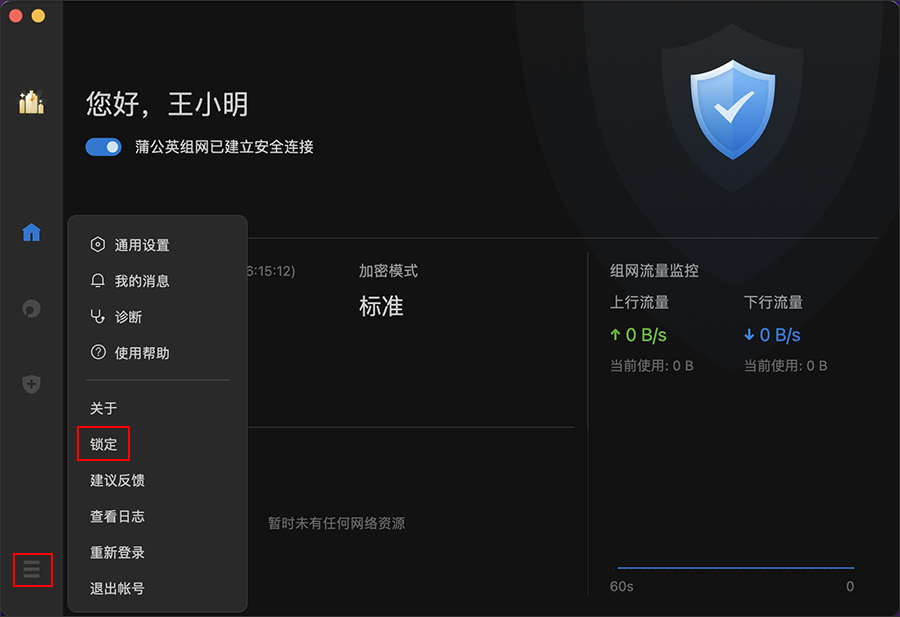Open the hamburger menu icon at sidebar bottom
The height and width of the screenshot is (617, 900).
pyautogui.click(x=32, y=569)
